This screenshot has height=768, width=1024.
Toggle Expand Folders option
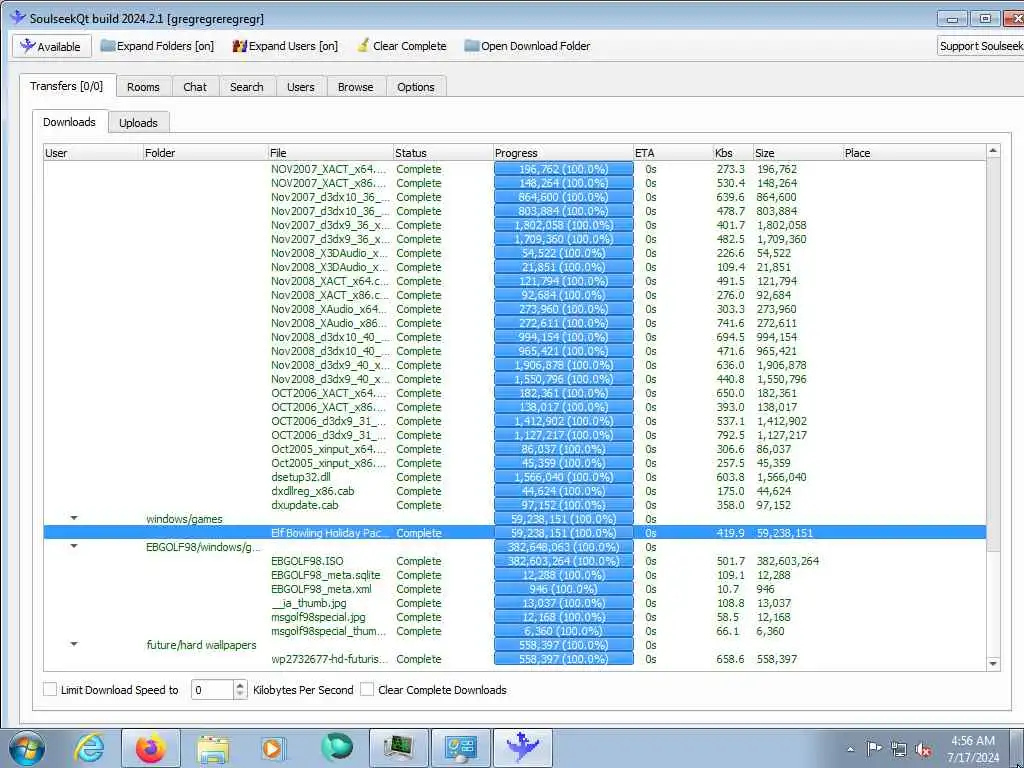pyautogui.click(x=157, y=46)
